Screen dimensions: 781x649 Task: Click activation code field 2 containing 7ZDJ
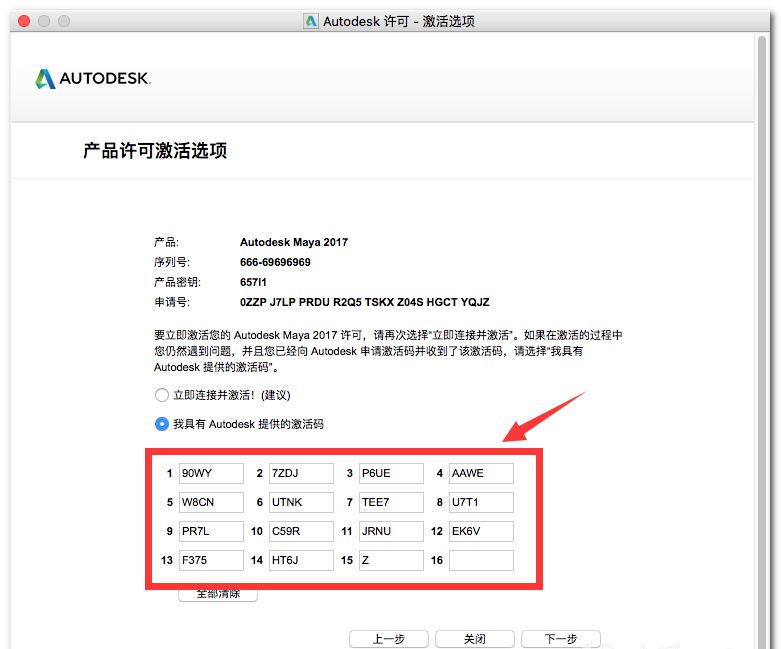(301, 473)
